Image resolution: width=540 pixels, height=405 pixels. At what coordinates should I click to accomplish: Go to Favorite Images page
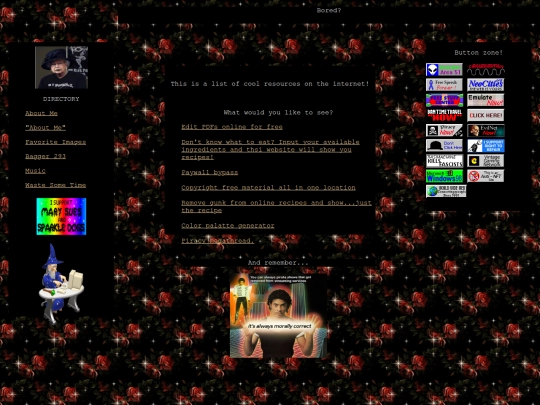point(55,142)
